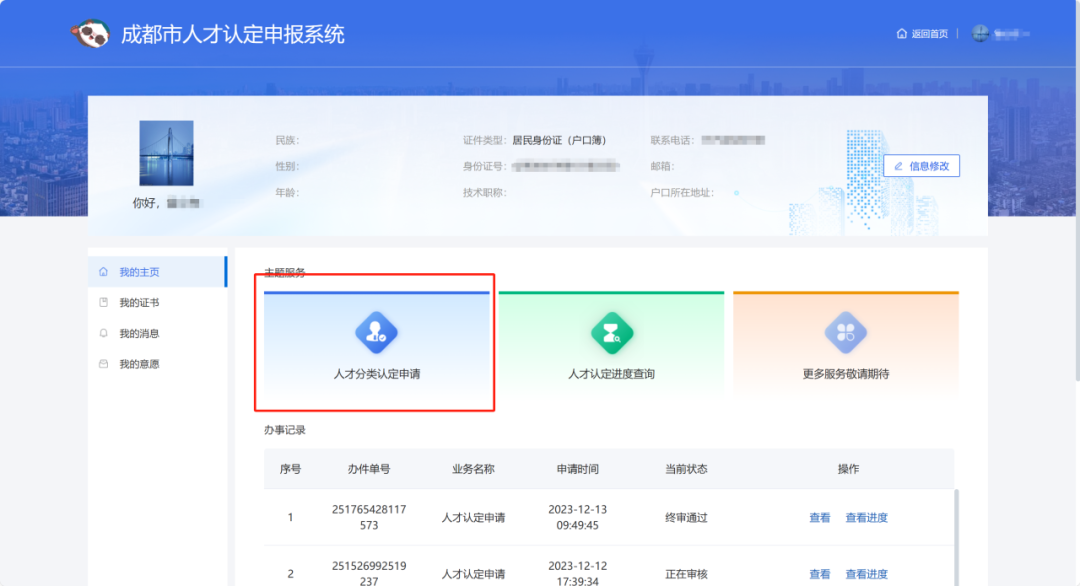Open the 我的主页 menu item
This screenshot has width=1080, height=586.
[139, 272]
